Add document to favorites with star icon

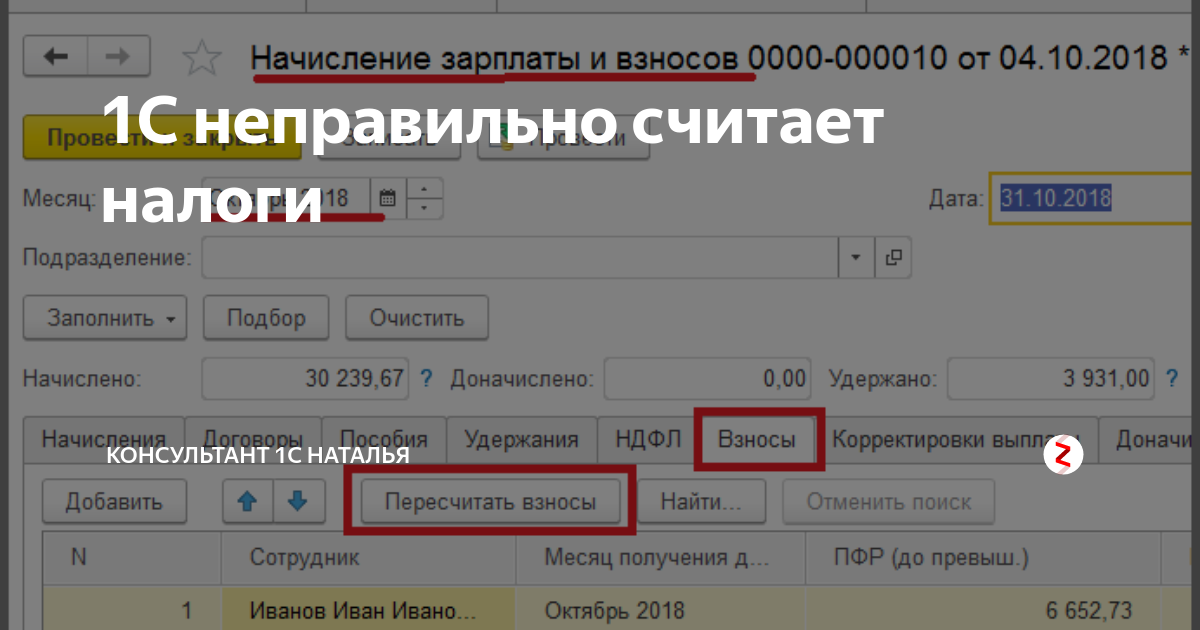coord(199,57)
